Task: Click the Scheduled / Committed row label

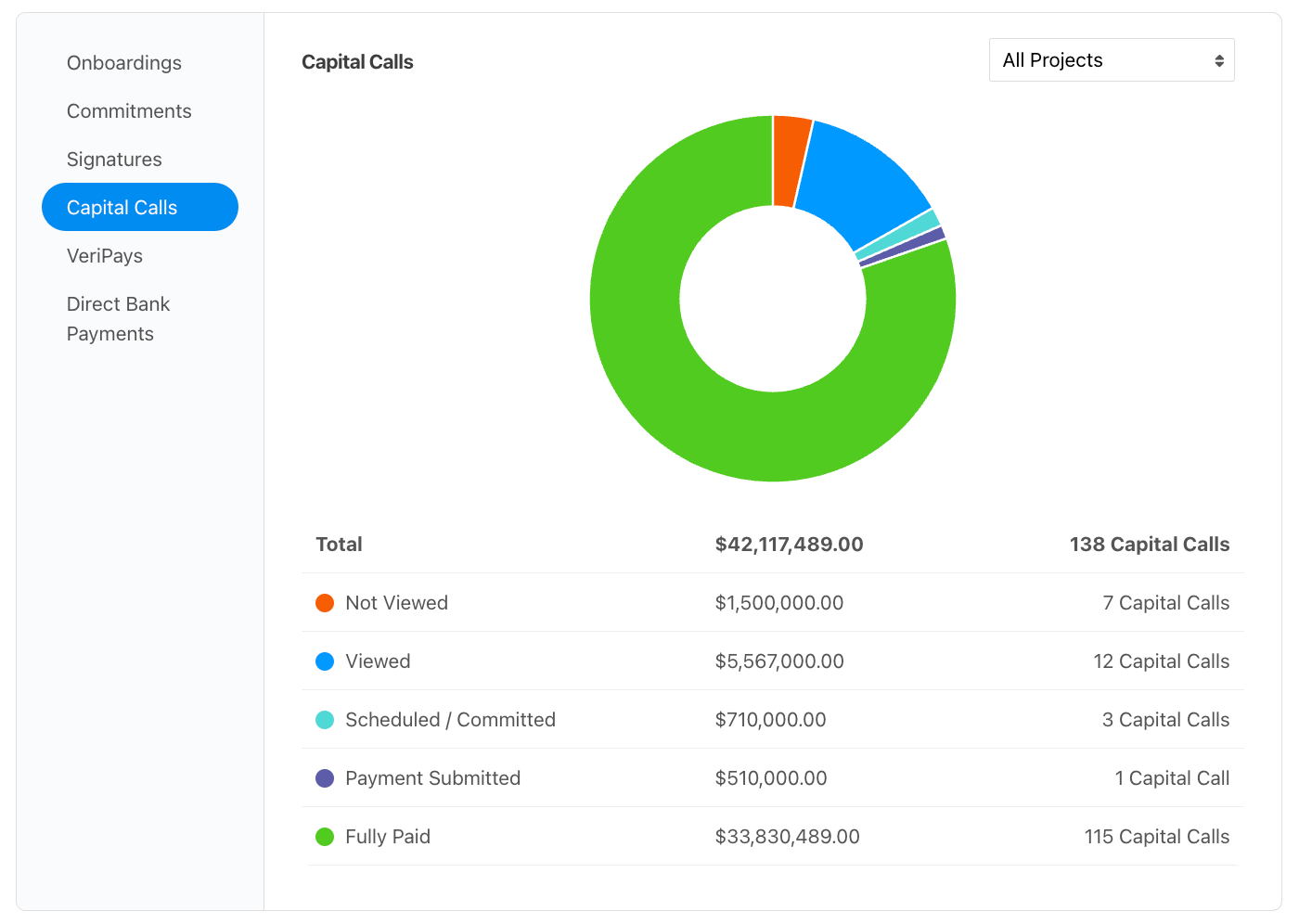Action: (x=450, y=720)
